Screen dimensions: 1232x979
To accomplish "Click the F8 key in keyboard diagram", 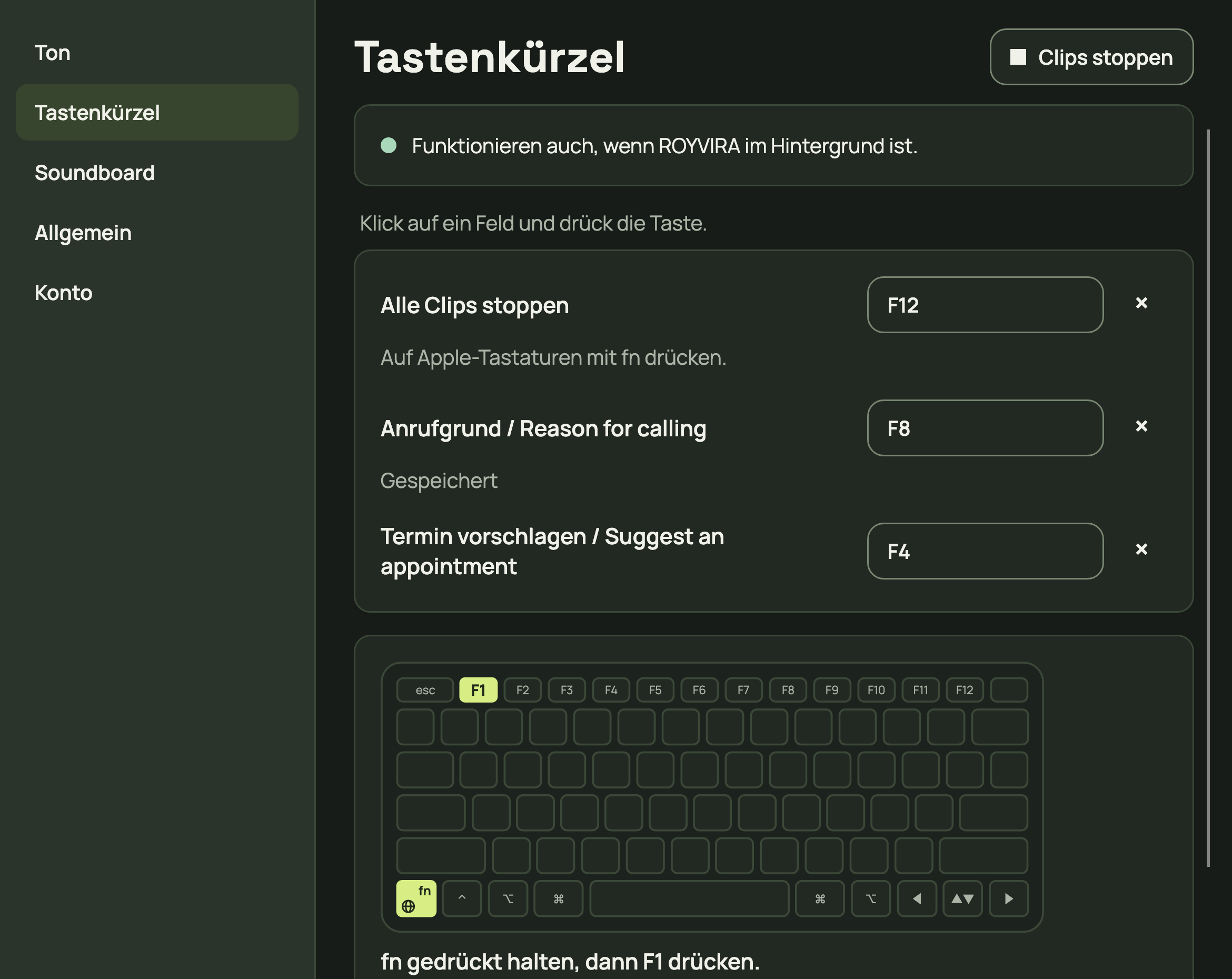I will (x=788, y=690).
